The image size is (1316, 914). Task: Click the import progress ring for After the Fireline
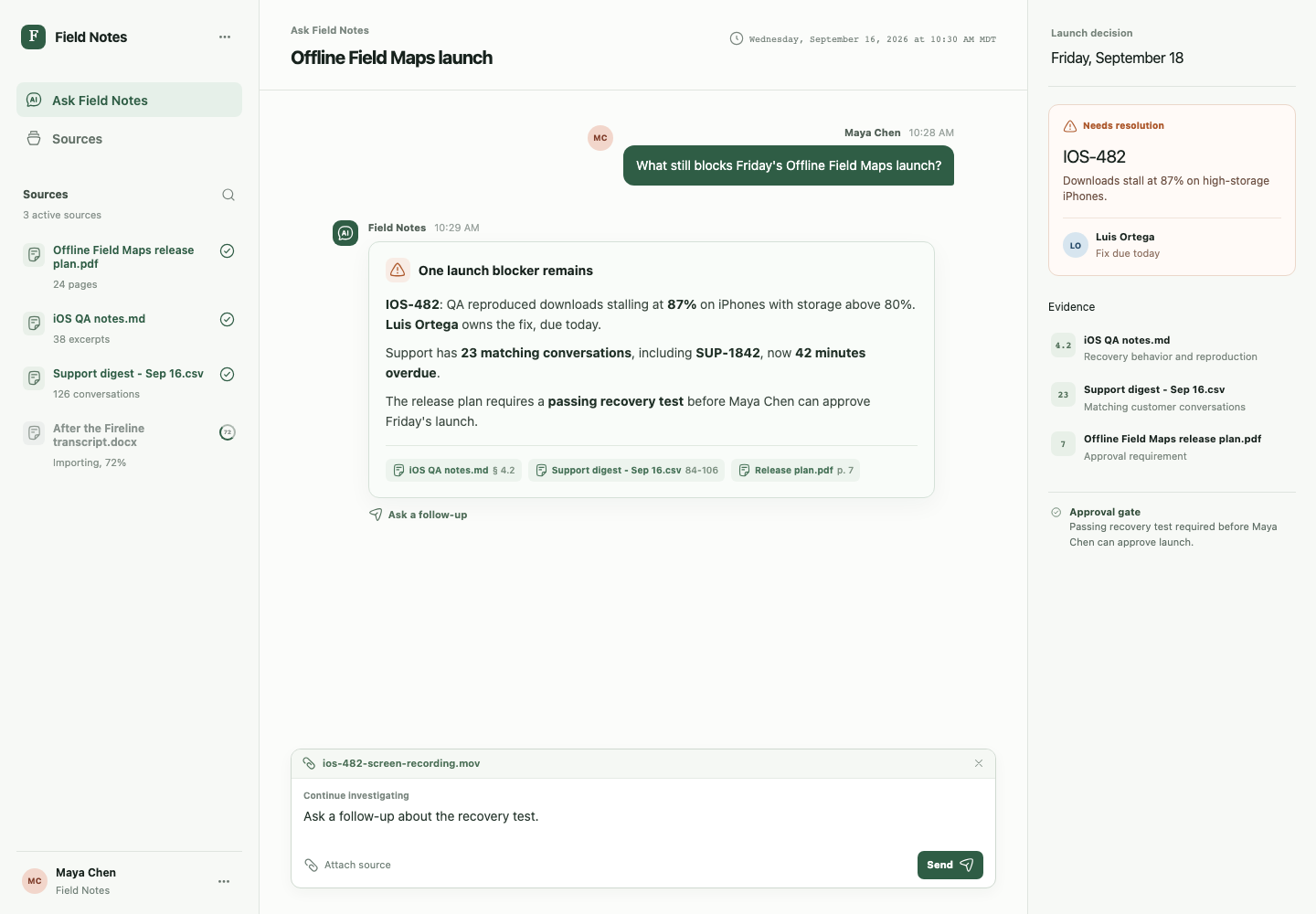228,432
